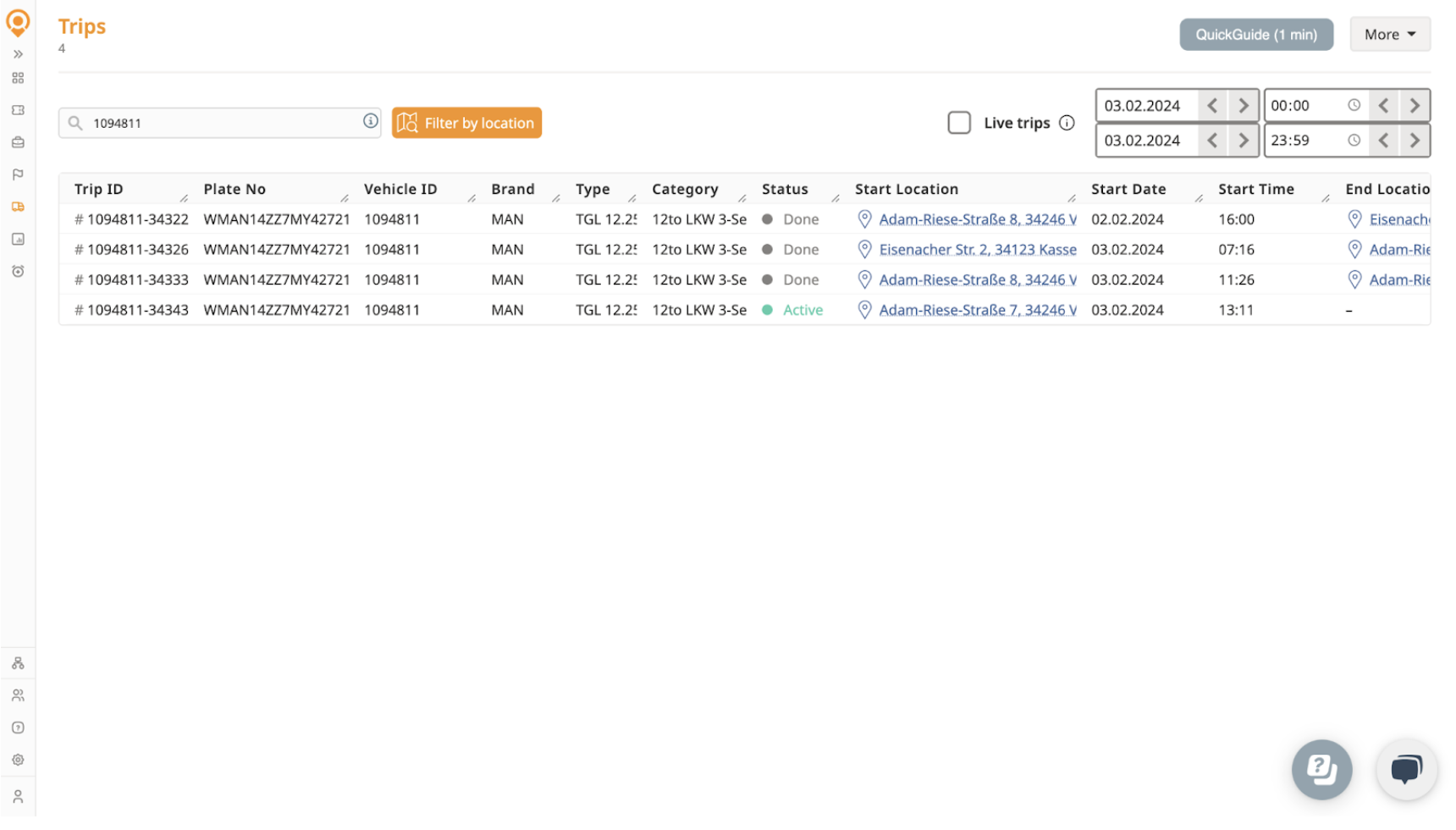Open the More dropdown
The image size is (1456, 830).
(1389, 34)
